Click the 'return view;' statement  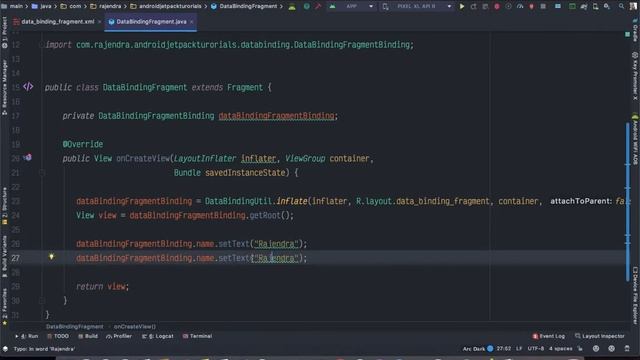[102, 287]
